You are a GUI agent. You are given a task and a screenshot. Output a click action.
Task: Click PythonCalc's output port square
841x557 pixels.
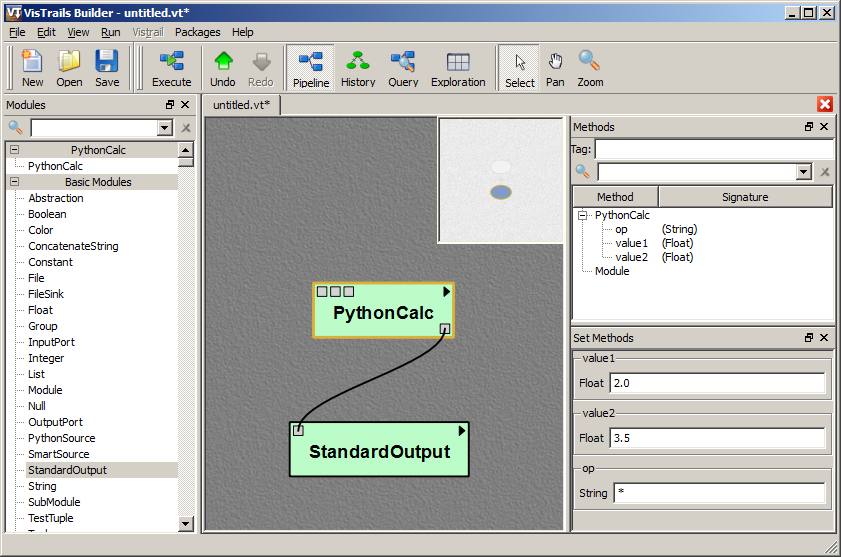click(445, 328)
